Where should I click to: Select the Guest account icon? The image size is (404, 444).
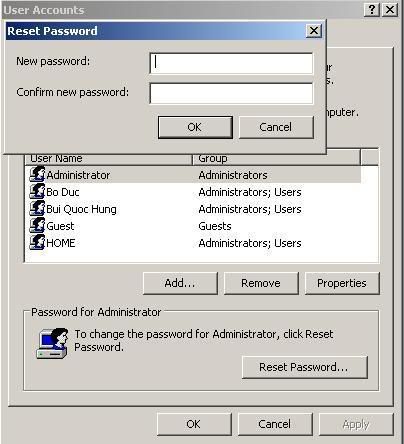[x=37, y=225]
